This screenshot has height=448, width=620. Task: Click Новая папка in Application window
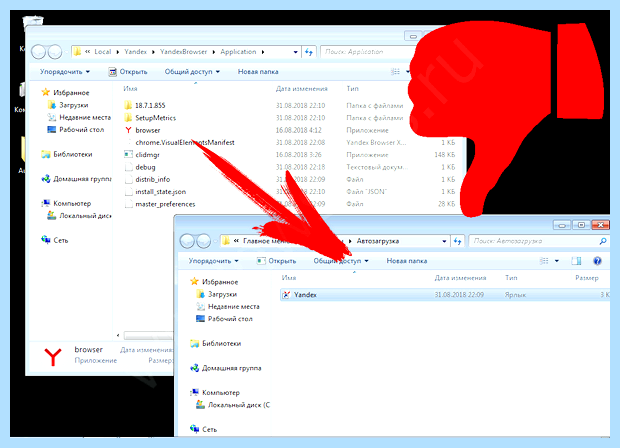(258, 72)
